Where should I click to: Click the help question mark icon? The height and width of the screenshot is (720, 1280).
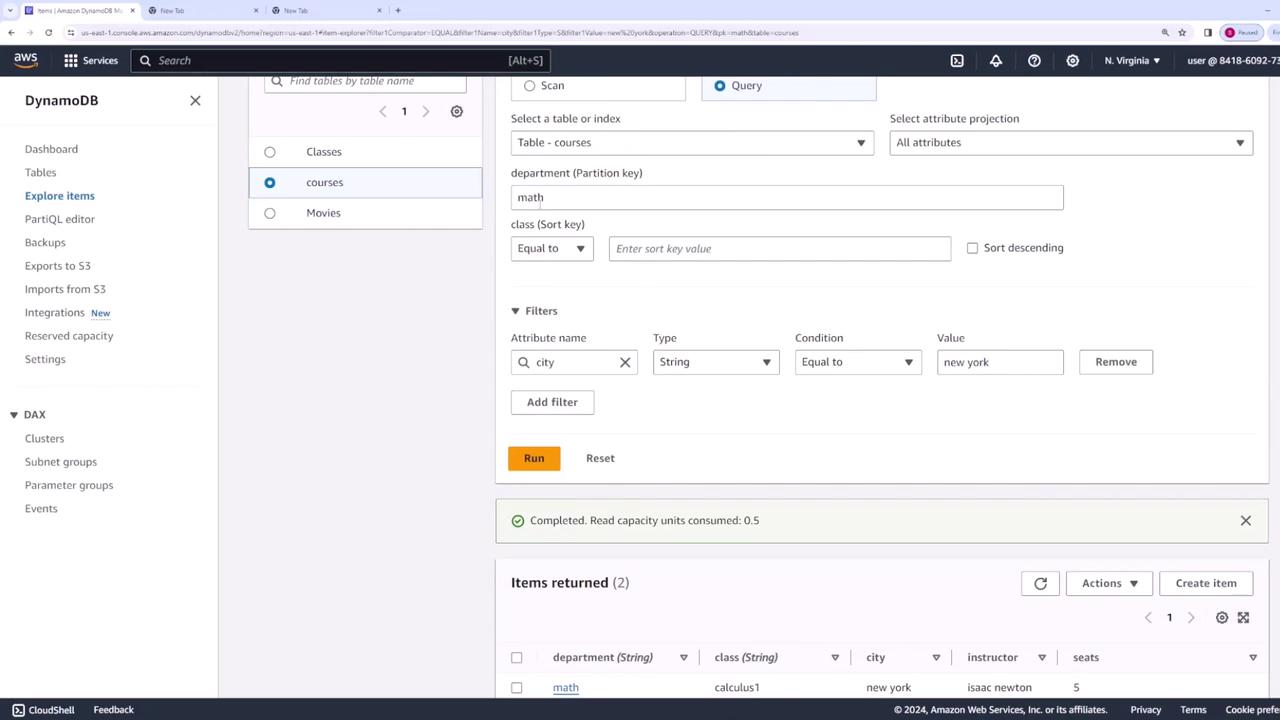[1034, 60]
